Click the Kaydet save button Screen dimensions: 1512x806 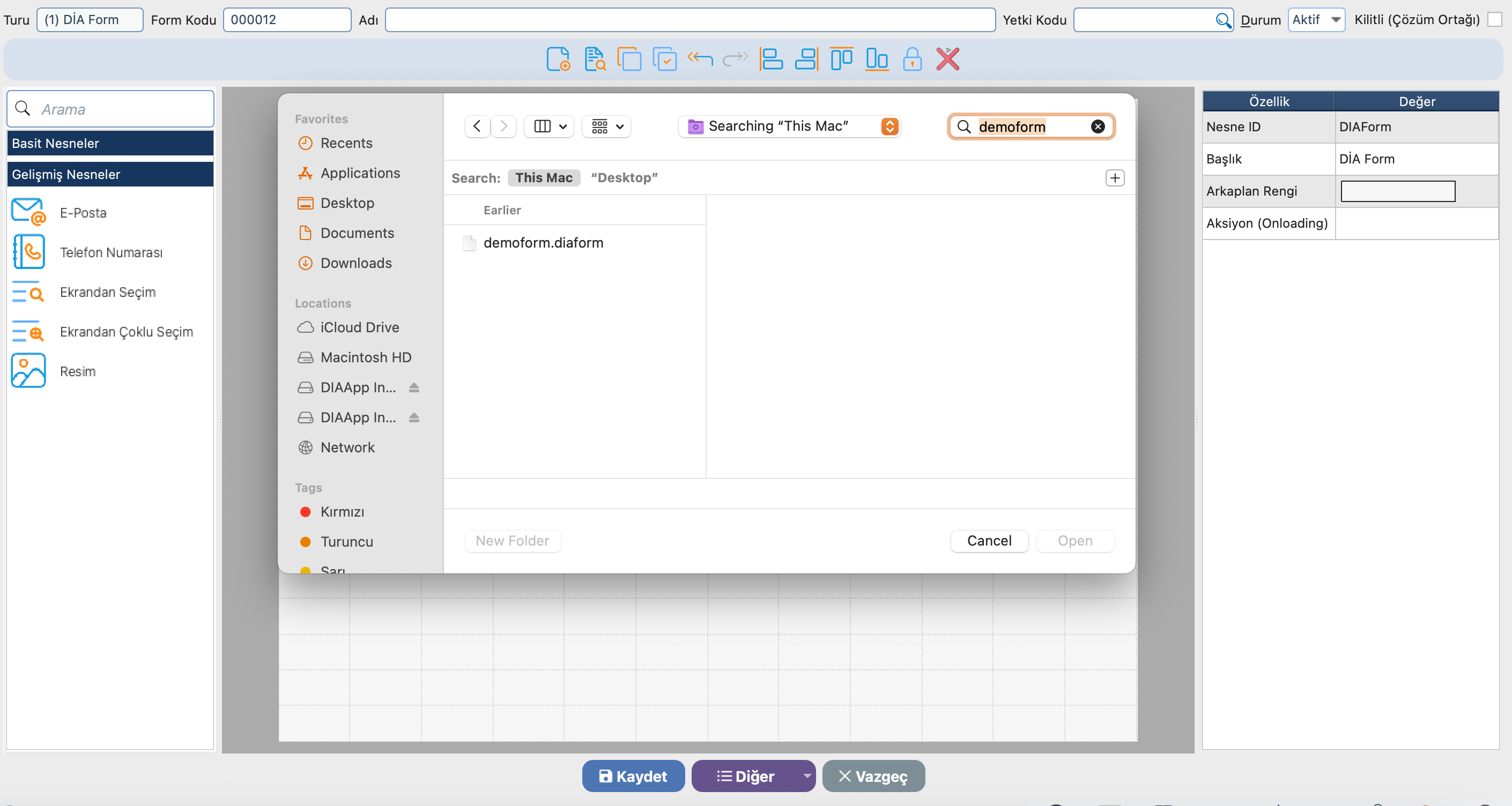click(x=633, y=775)
